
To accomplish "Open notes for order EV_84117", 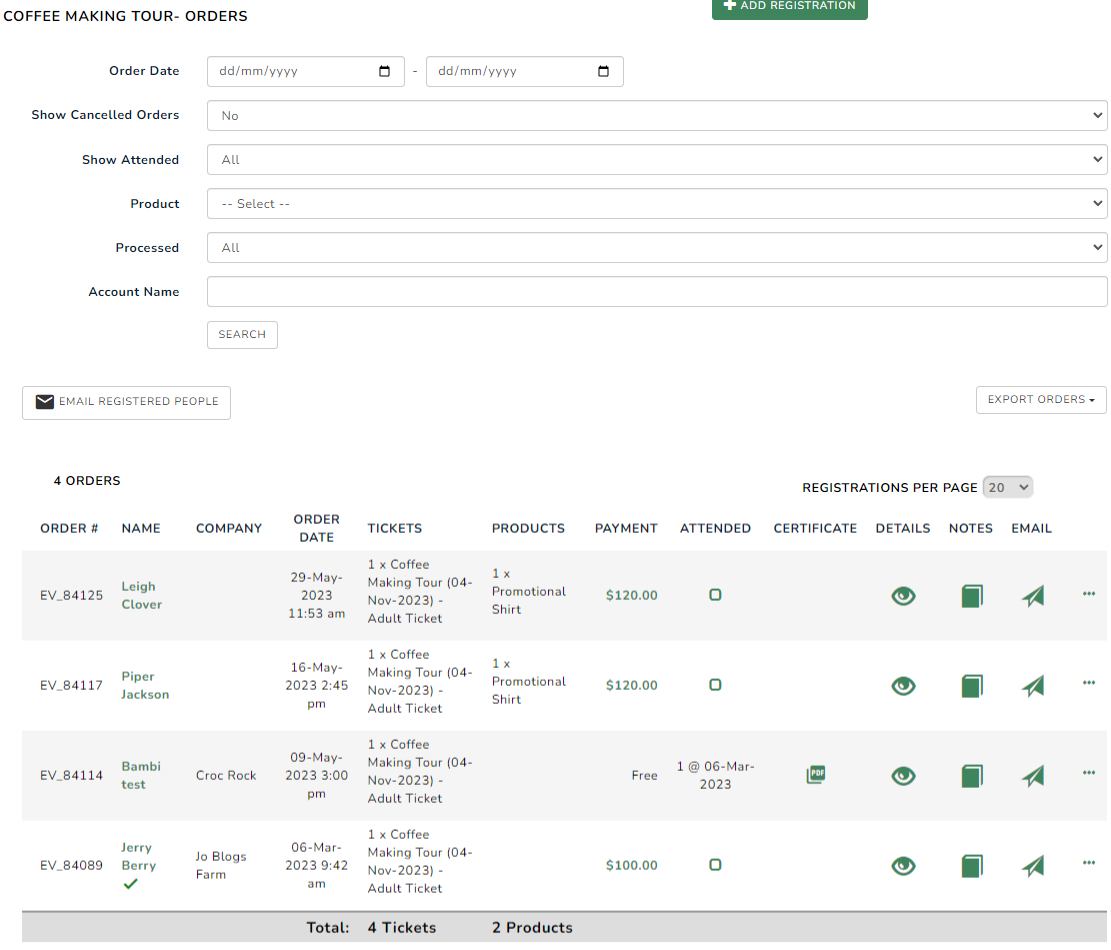I will pyautogui.click(x=972, y=686).
